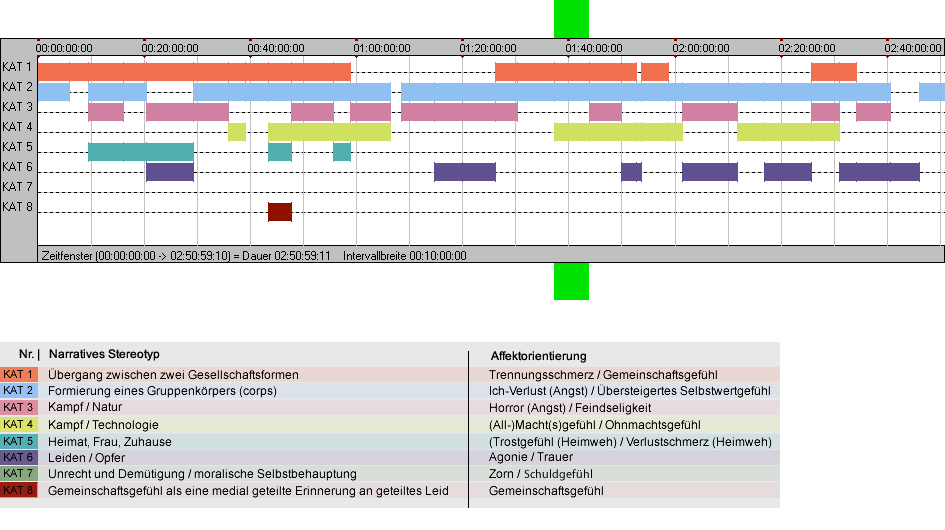The image size is (945, 530).
Task: Click 'Trennungsschmerz / Gemeinschaftsgefühl' affect text
Action: 603,375
